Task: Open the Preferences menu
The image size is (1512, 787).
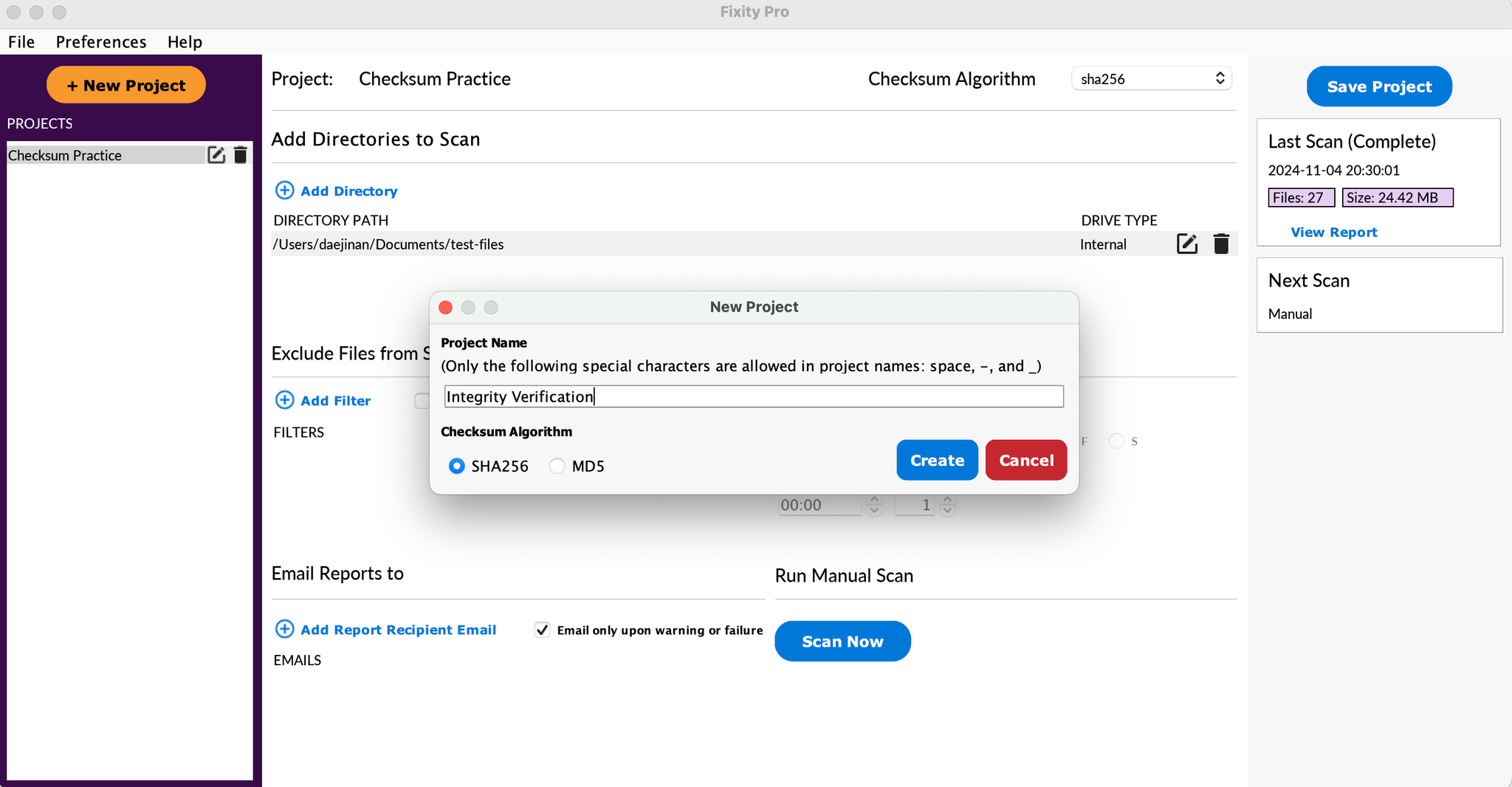Action: [x=101, y=42]
